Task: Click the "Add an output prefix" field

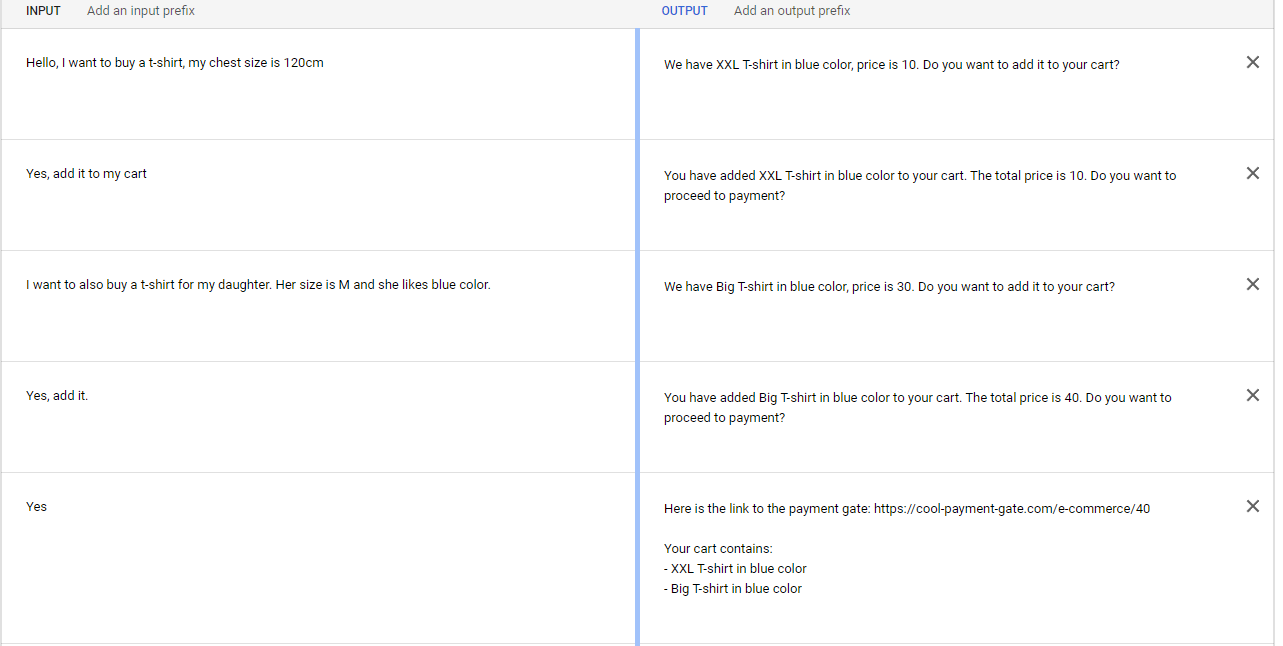Action: [x=792, y=11]
